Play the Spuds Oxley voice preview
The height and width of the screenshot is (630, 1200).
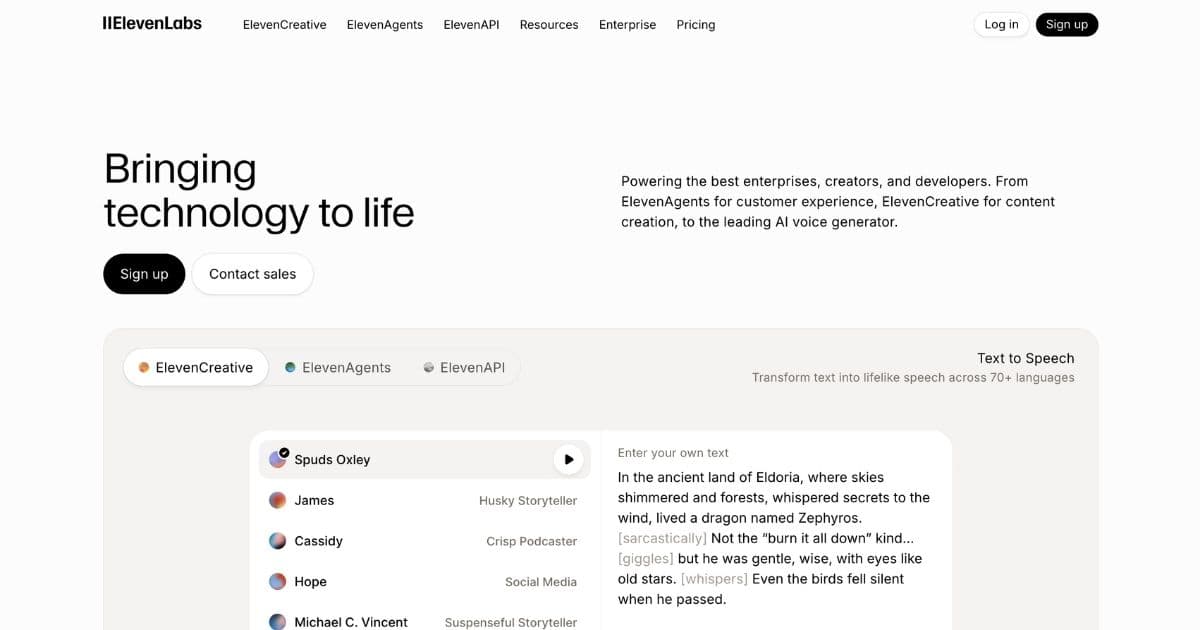tap(568, 459)
